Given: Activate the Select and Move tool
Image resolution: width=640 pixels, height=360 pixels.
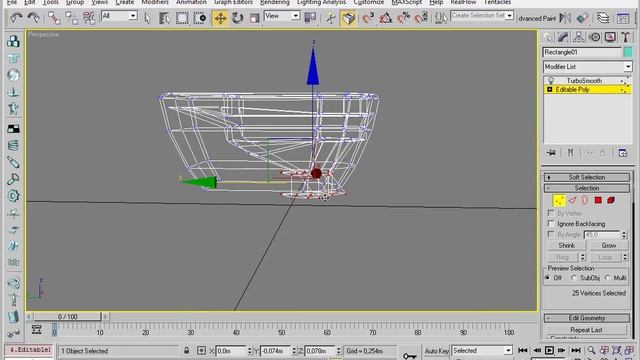Looking at the screenshot, I should pos(220,18).
